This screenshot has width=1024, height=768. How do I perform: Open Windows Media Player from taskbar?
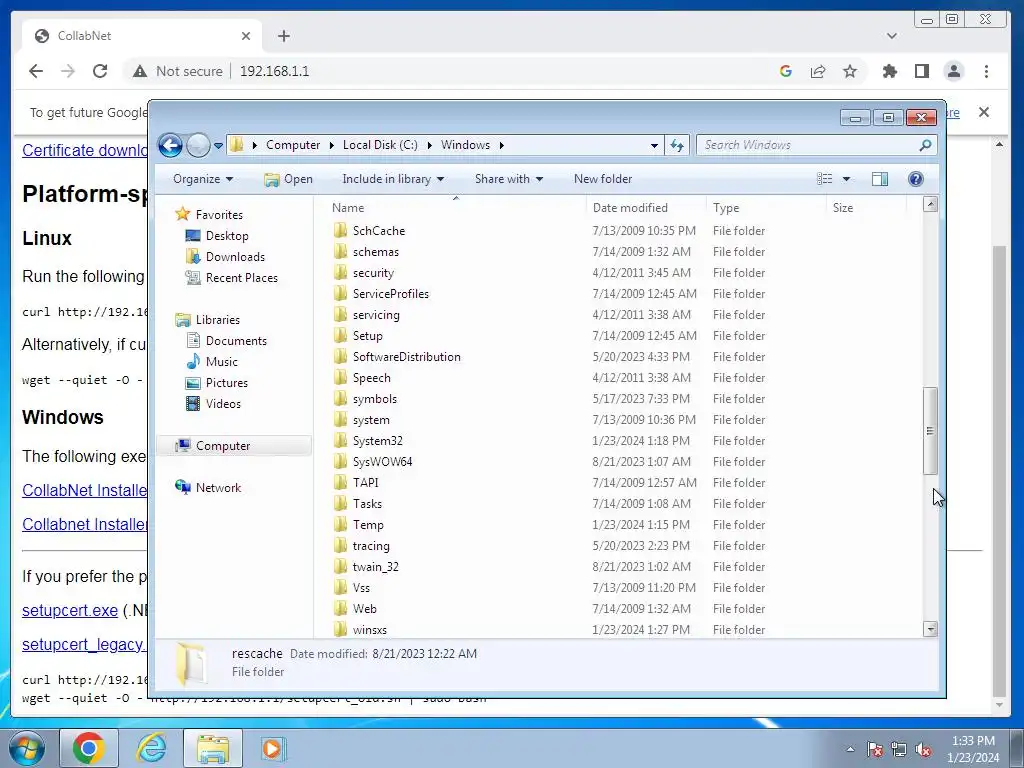click(272, 748)
